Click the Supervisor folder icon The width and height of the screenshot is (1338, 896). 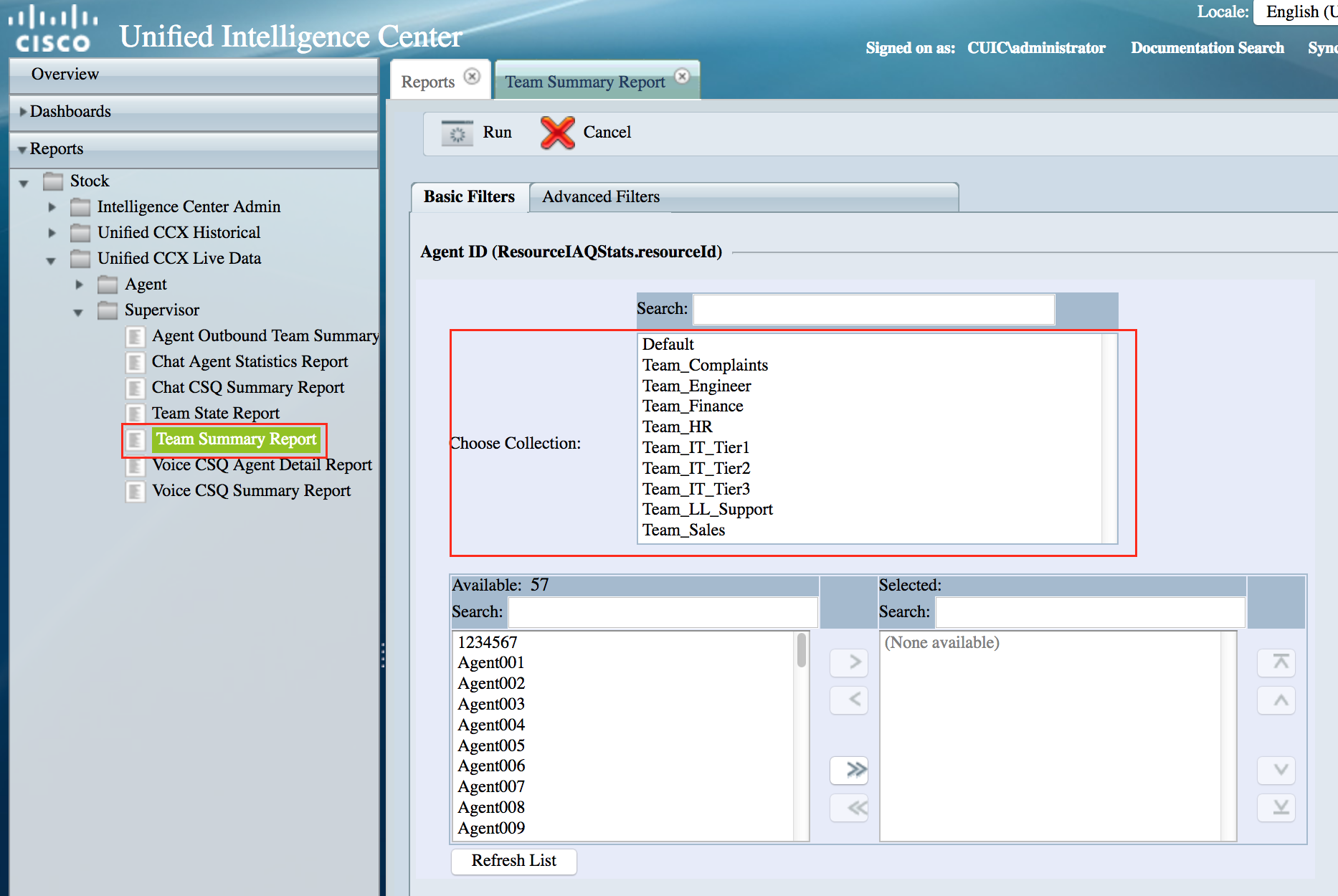click(108, 310)
